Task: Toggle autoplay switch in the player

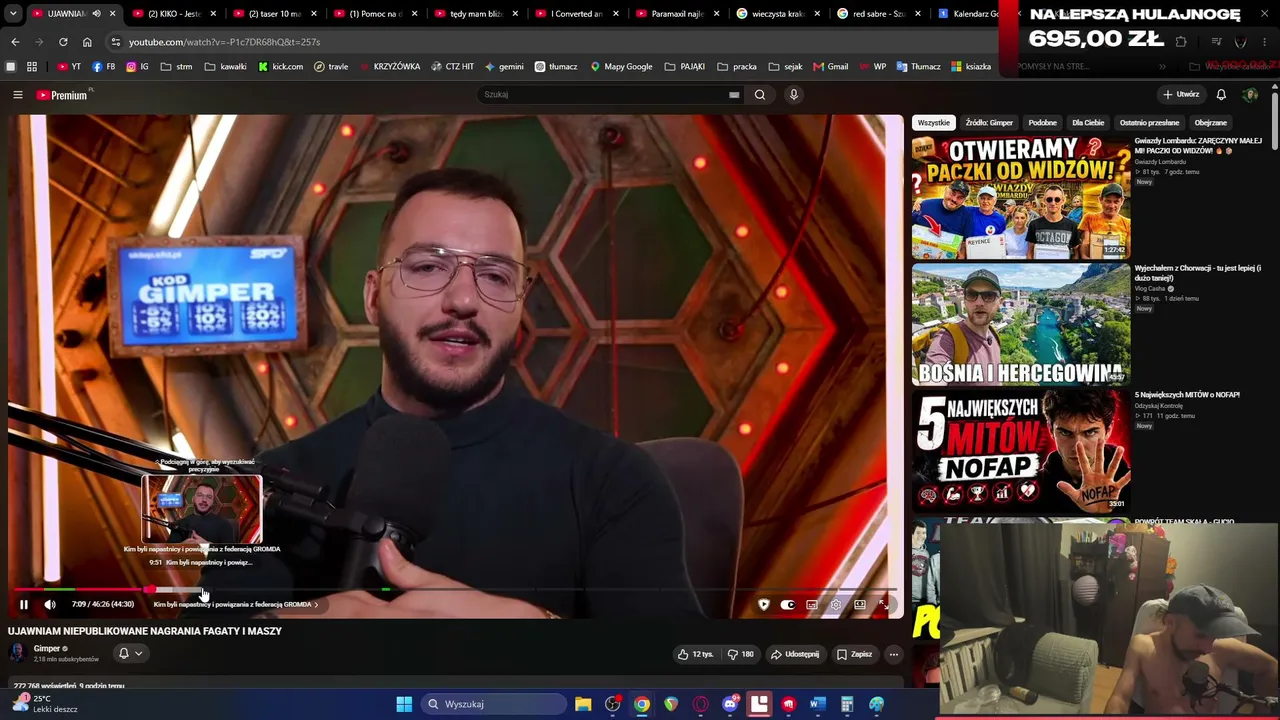Action: pyautogui.click(x=788, y=604)
